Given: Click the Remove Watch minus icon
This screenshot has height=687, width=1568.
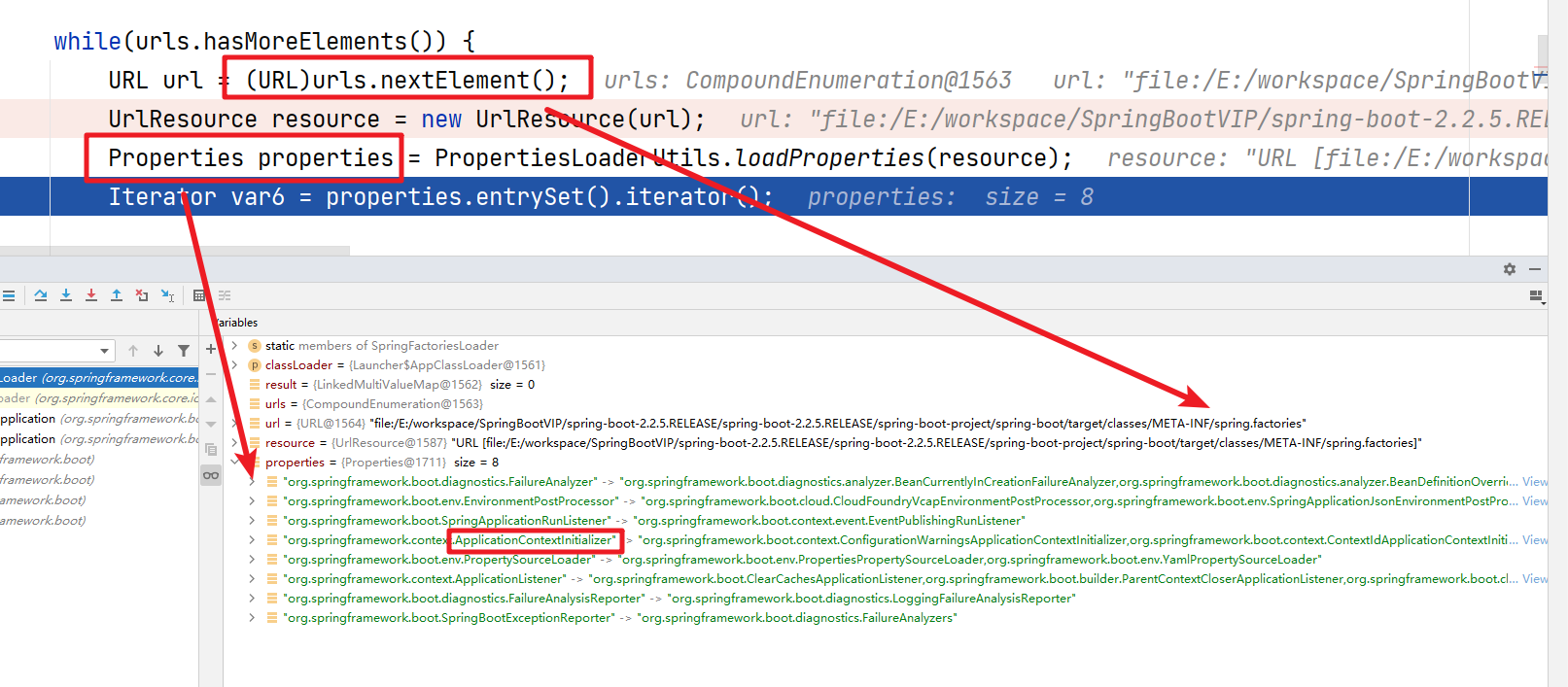Looking at the screenshot, I should coord(211,374).
